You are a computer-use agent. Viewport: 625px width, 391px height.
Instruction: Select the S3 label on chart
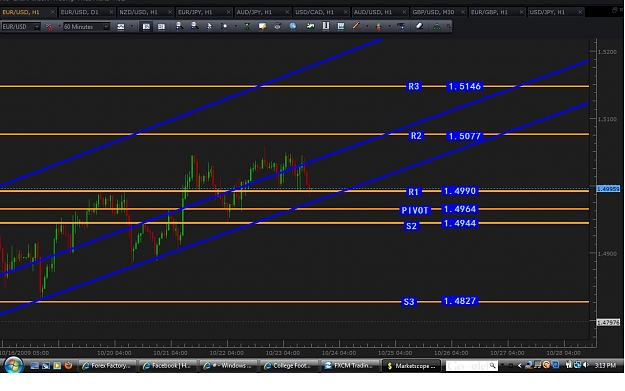click(x=409, y=302)
